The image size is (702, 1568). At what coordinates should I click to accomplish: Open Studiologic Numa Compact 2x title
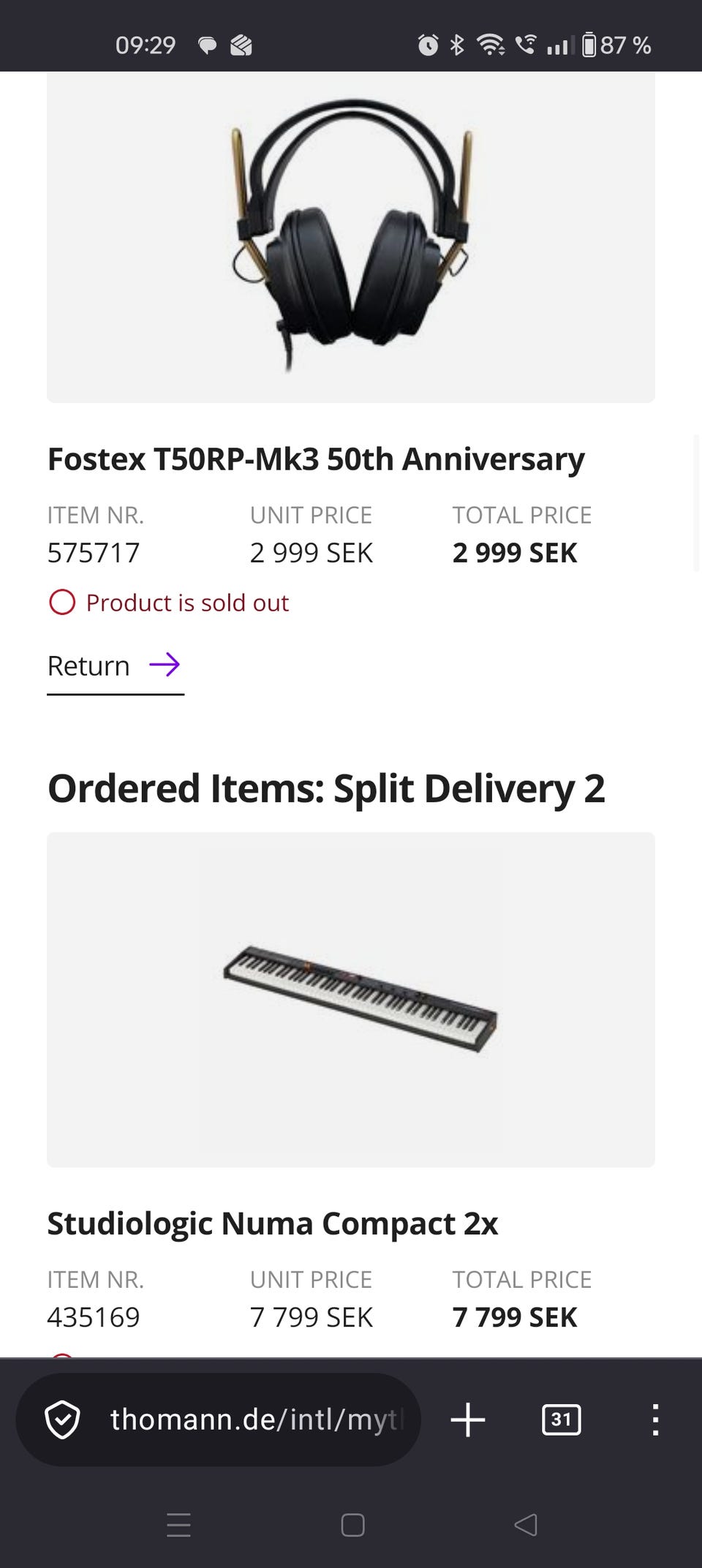tap(273, 1224)
